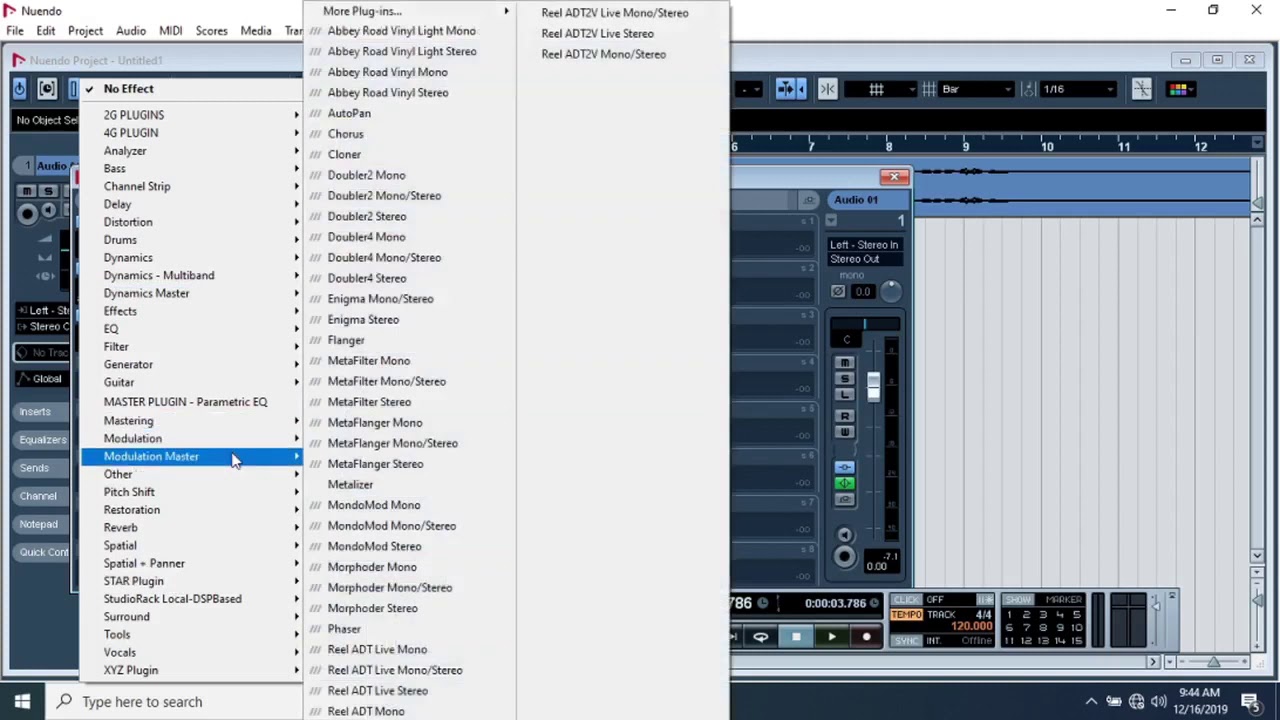Viewport: 1280px width, 720px height.
Task: Click the network icon in system tray
Action: [x=1136, y=701]
